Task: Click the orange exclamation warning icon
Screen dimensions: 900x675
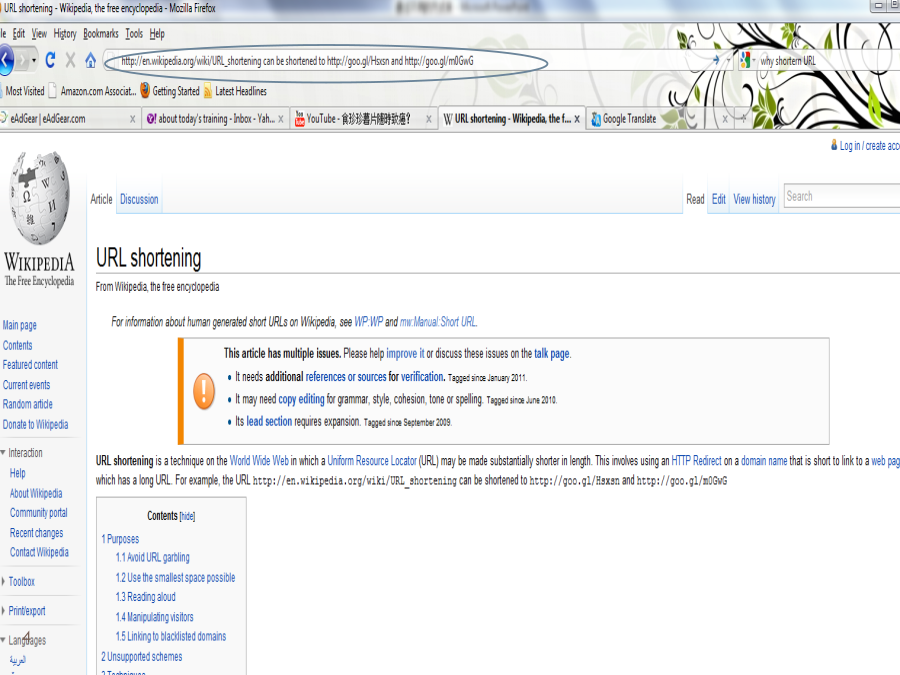Action: point(204,391)
